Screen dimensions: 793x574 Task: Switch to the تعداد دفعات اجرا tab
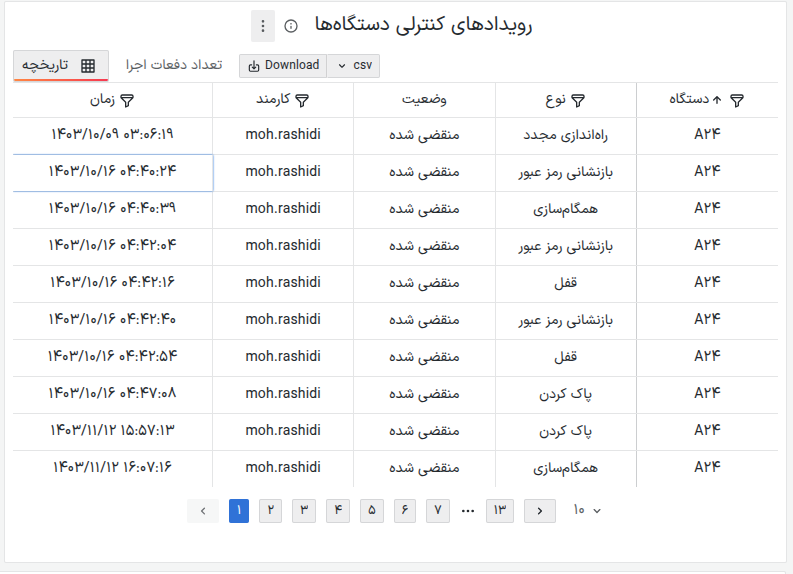tap(174, 66)
